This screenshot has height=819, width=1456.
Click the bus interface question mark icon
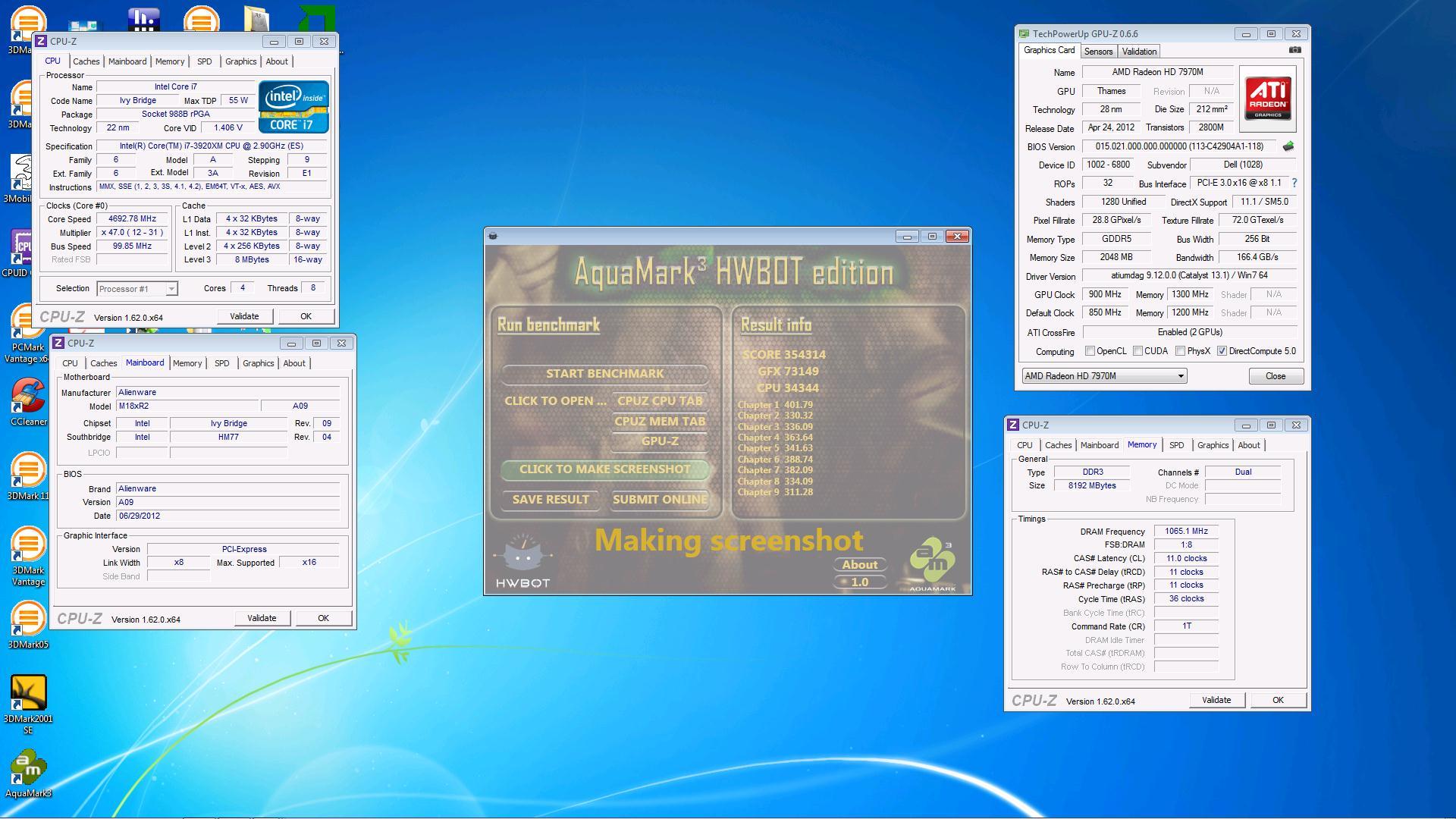coord(1294,184)
